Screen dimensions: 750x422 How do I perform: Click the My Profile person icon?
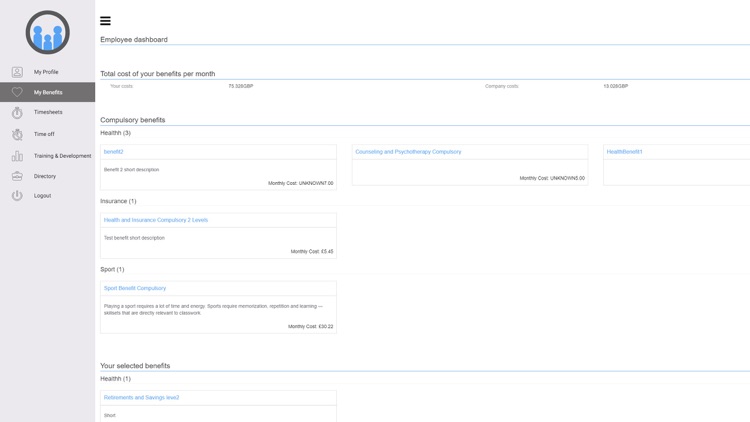17,72
